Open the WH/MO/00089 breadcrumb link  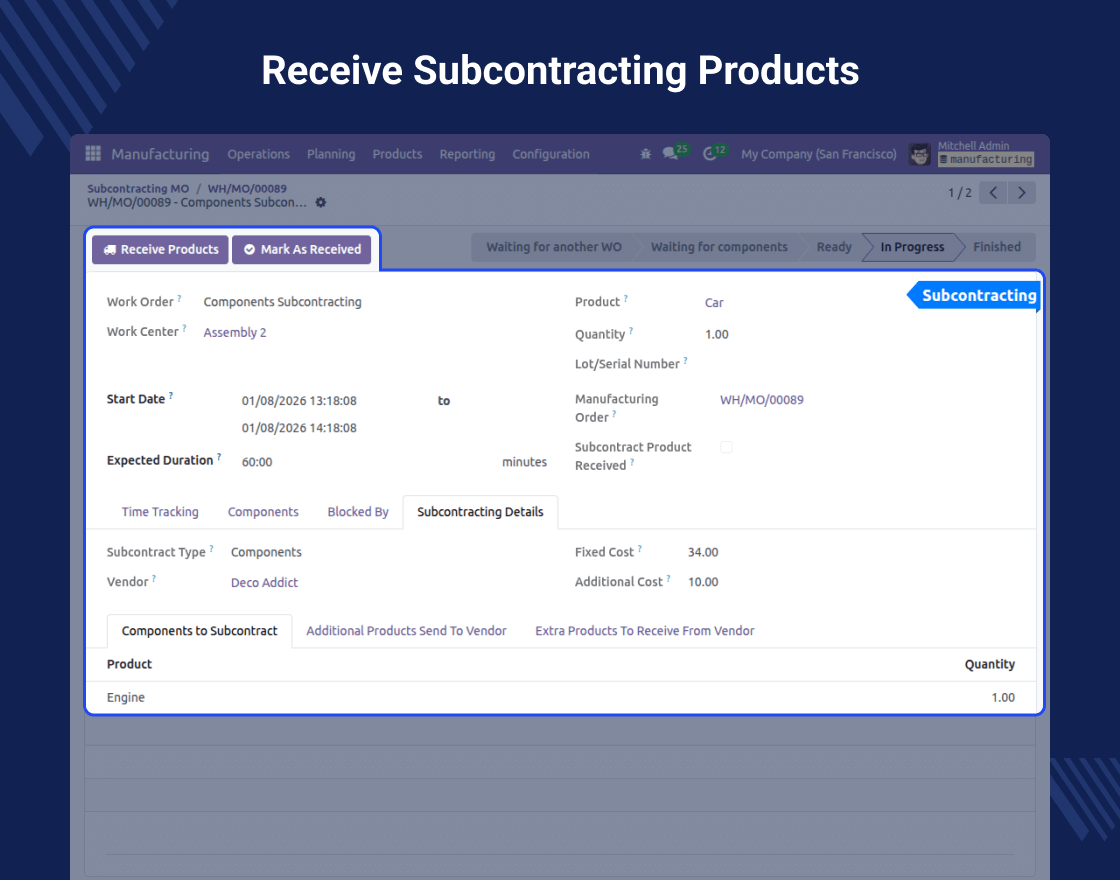[247, 189]
